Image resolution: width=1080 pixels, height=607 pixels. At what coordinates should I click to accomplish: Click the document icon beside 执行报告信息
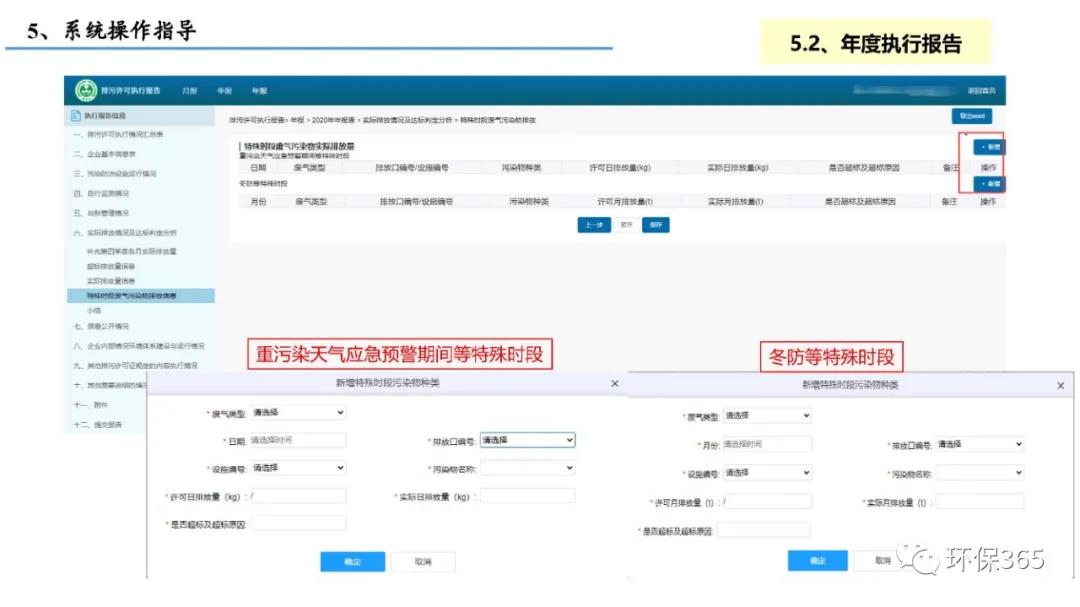click(75, 117)
